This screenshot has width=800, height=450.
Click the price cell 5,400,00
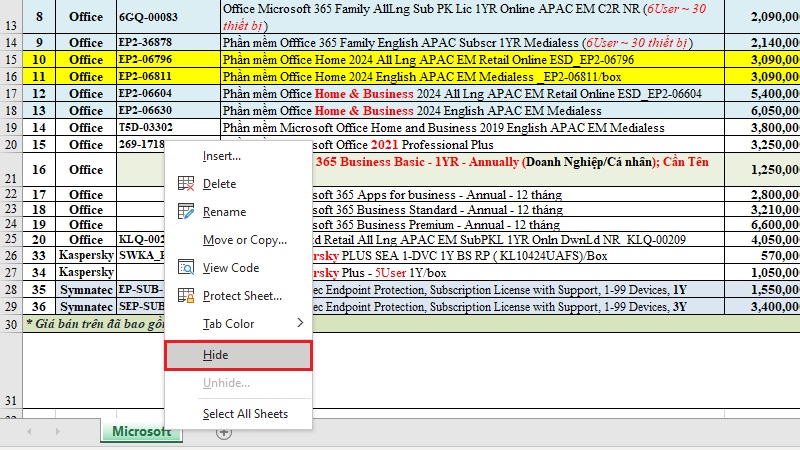[762, 93]
